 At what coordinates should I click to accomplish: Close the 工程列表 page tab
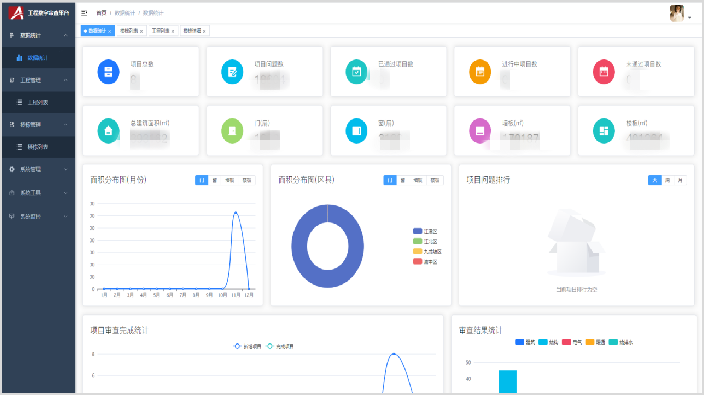coord(173,31)
